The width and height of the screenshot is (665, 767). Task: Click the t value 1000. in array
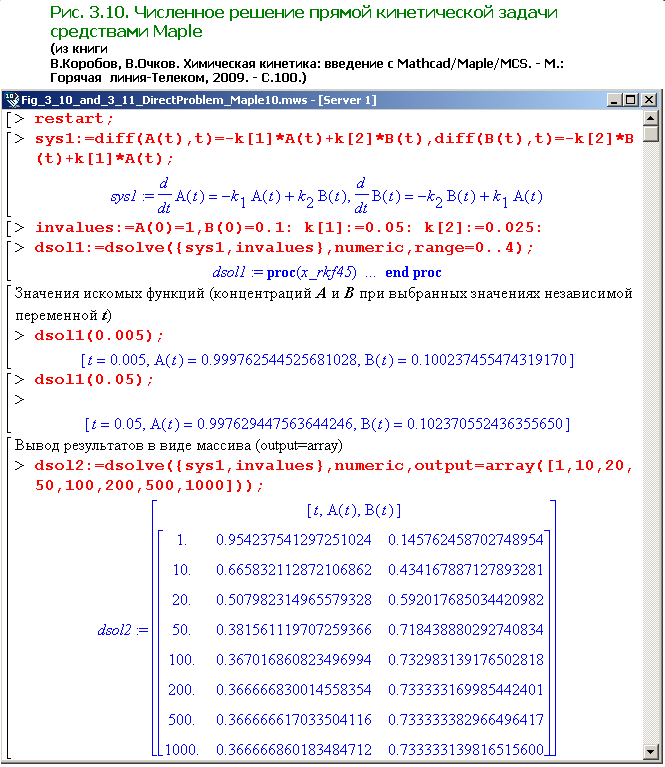click(182, 749)
